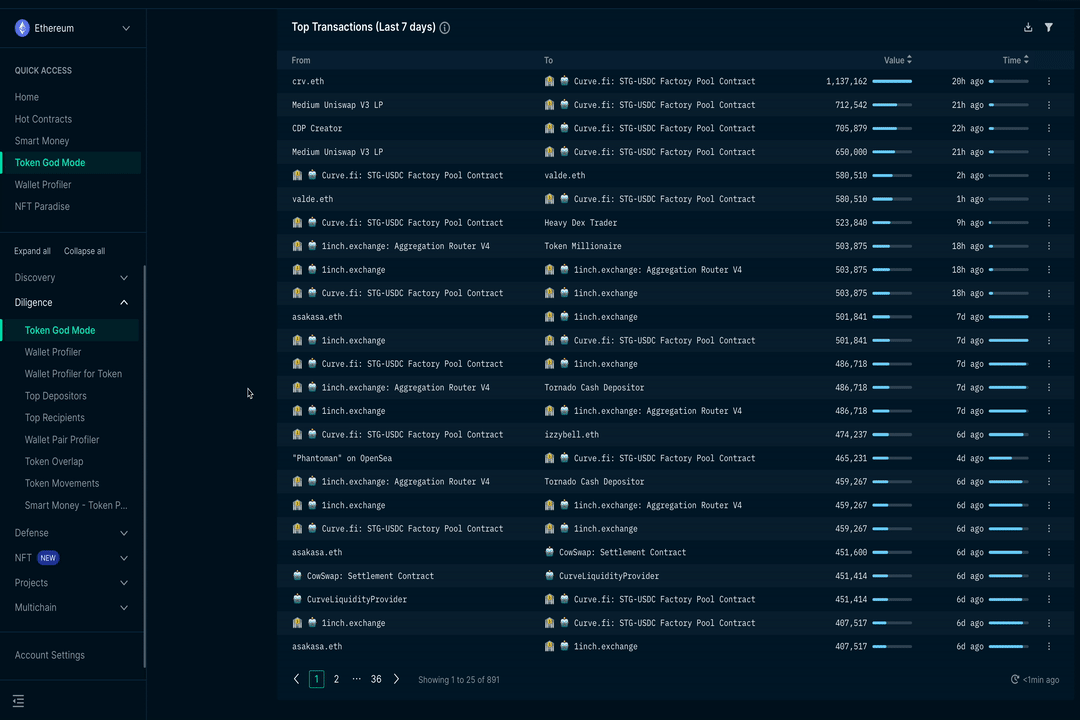Open the filter icon in table header
The width and height of the screenshot is (1080, 720).
[1048, 28]
